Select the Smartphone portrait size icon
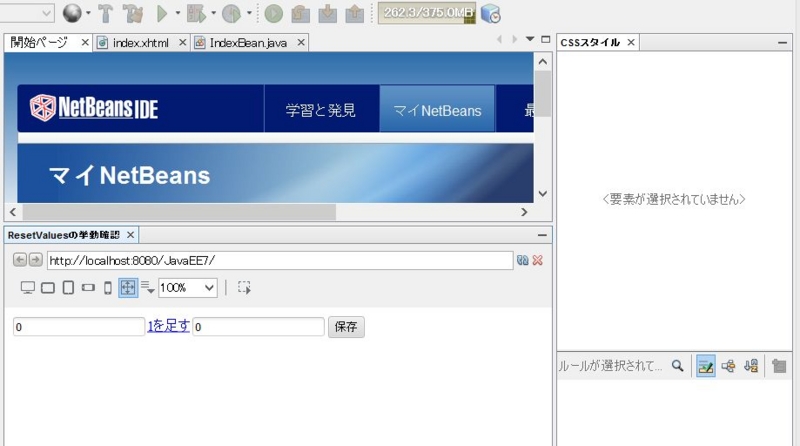This screenshot has height=446, width=800. coord(108,288)
